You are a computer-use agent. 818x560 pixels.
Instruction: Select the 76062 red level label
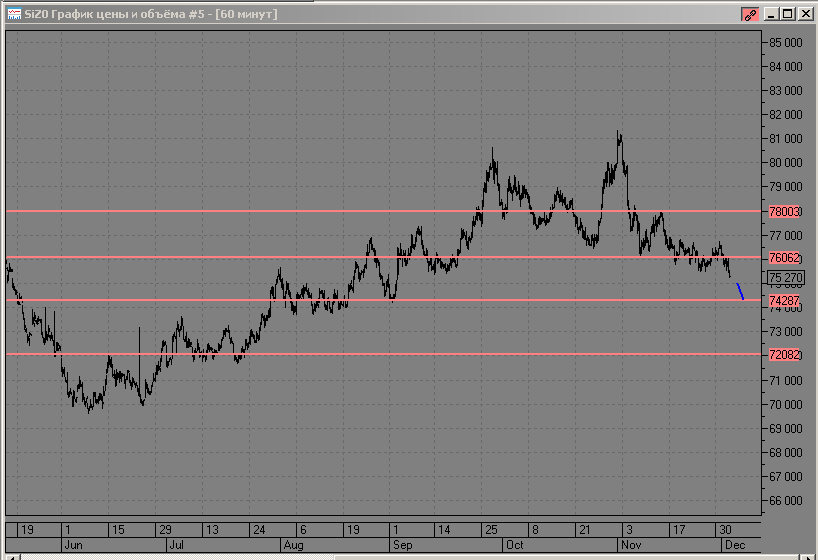tap(784, 257)
